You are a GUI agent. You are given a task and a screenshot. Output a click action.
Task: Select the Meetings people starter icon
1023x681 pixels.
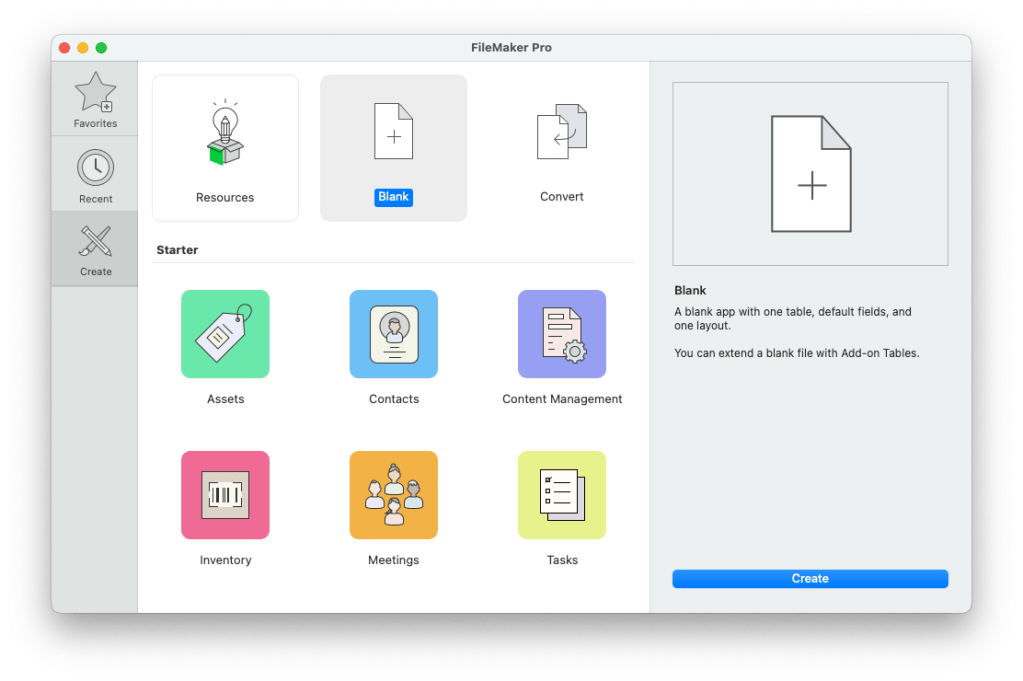click(x=393, y=495)
